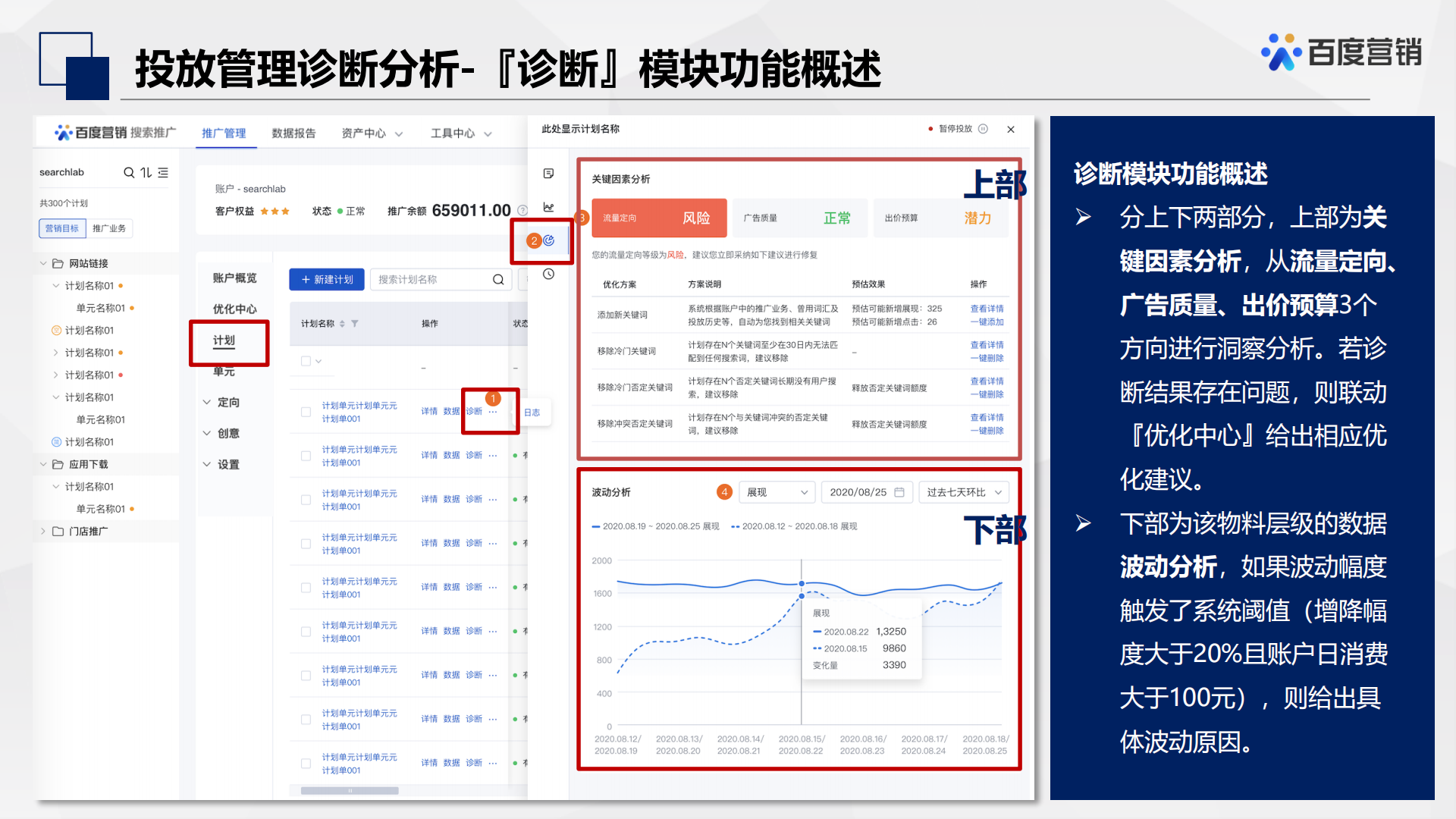Open the 2020/08/25 date picker field
The width and height of the screenshot is (1456, 819).
(x=867, y=492)
